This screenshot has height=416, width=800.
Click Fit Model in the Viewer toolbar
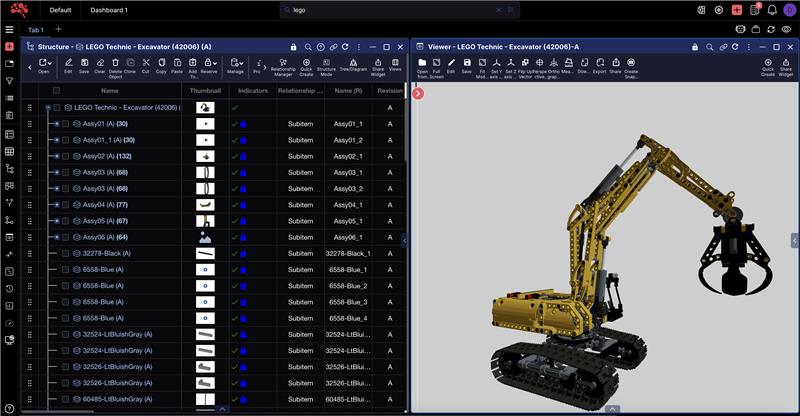(482, 68)
